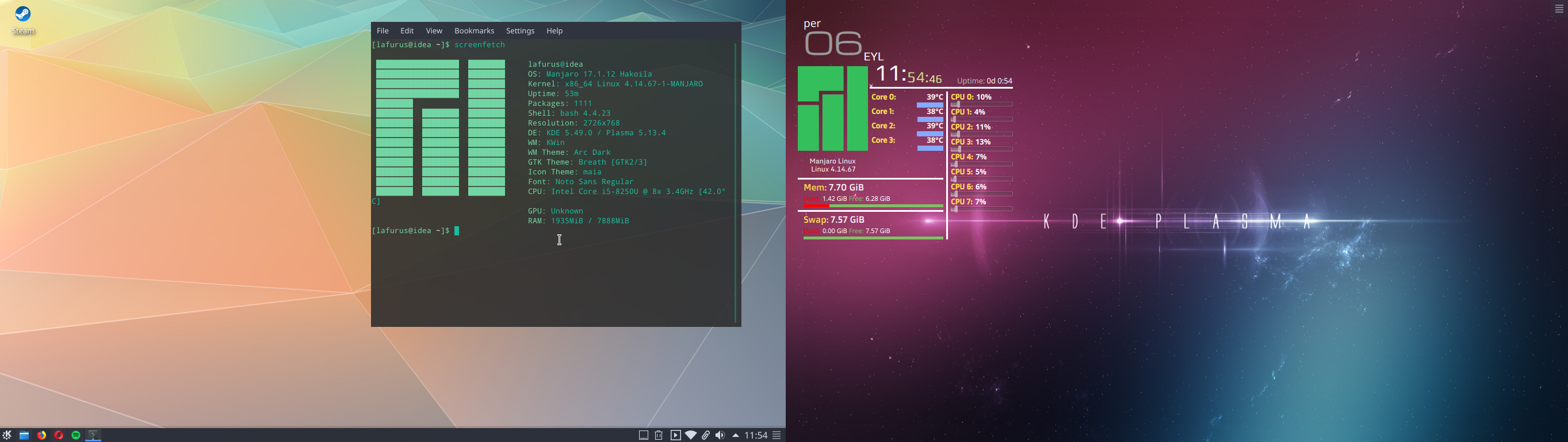The height and width of the screenshot is (442, 1568).
Task: Click the CPU 2 usage bar
Action: (982, 134)
